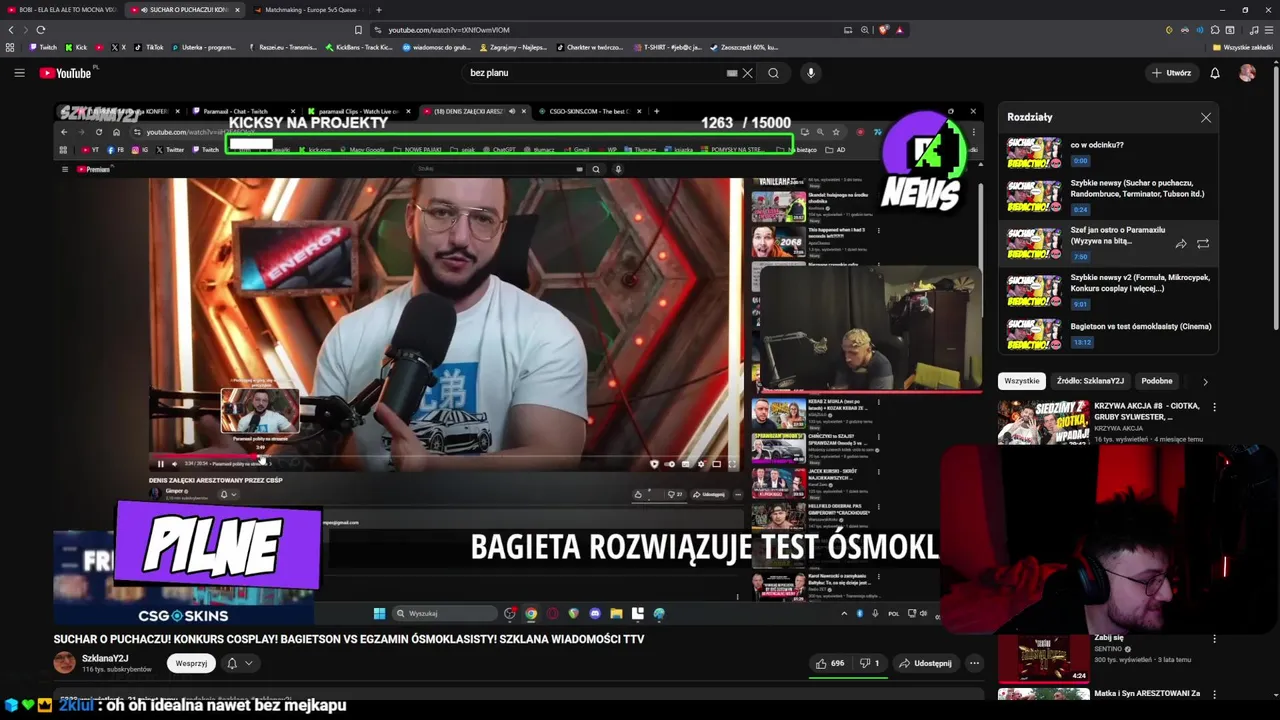Image resolution: width=1280 pixels, height=720 pixels.
Task: Select the 'Źródło: SzklanaY2J' filter chip
Action: tap(1090, 381)
